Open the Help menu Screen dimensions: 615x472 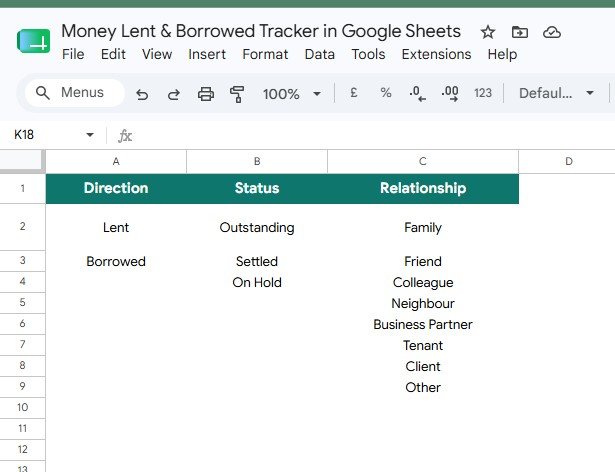point(502,54)
